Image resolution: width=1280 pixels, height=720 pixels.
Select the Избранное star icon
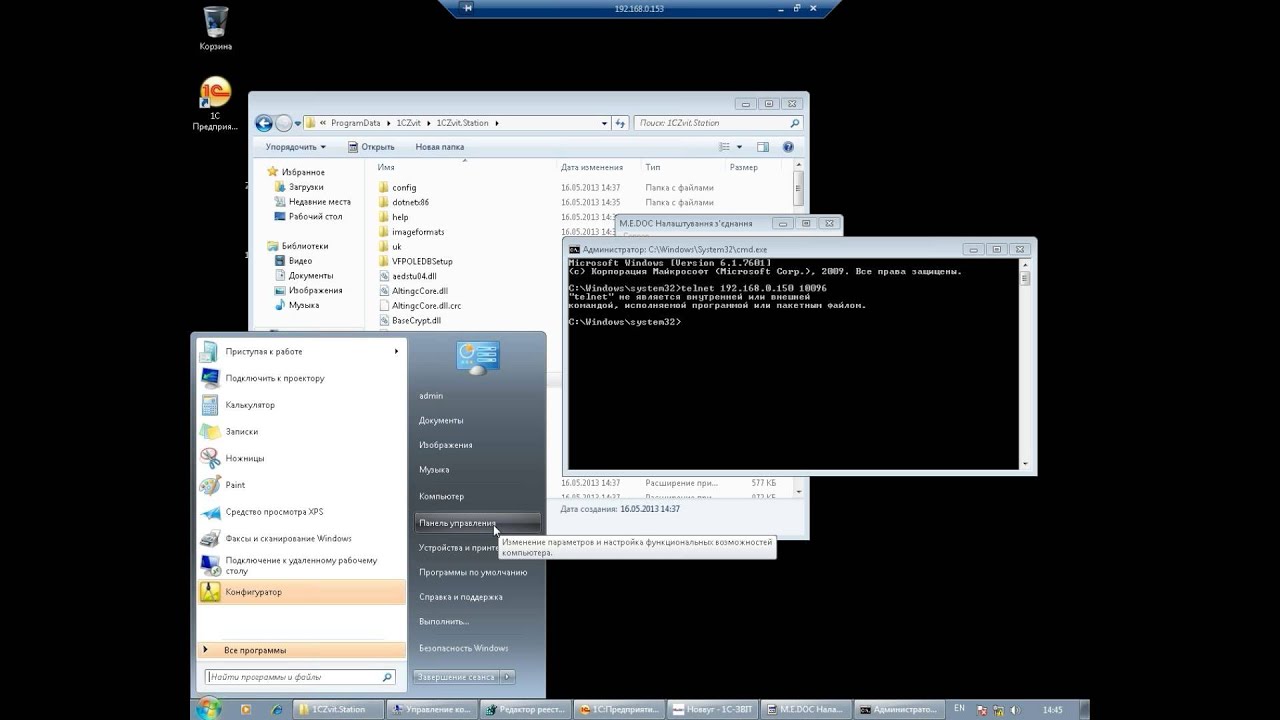pos(274,172)
